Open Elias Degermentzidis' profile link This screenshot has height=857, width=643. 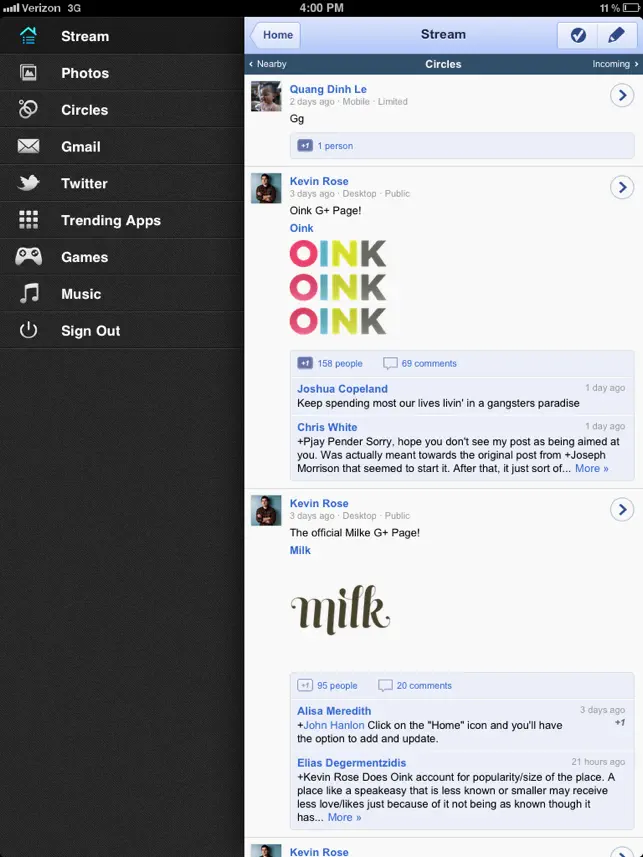(352, 763)
